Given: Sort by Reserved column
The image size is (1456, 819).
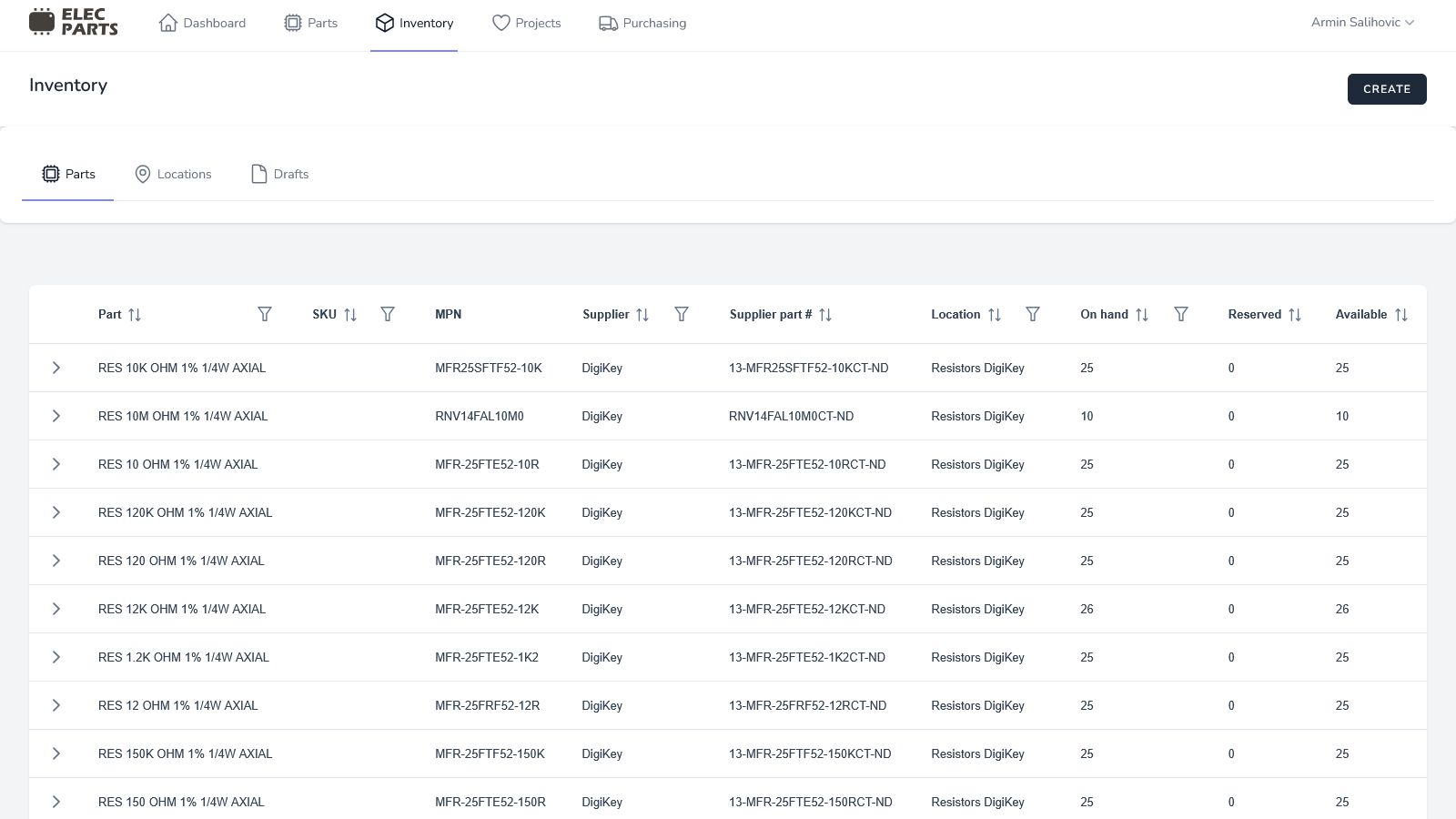Looking at the screenshot, I should (x=1295, y=315).
